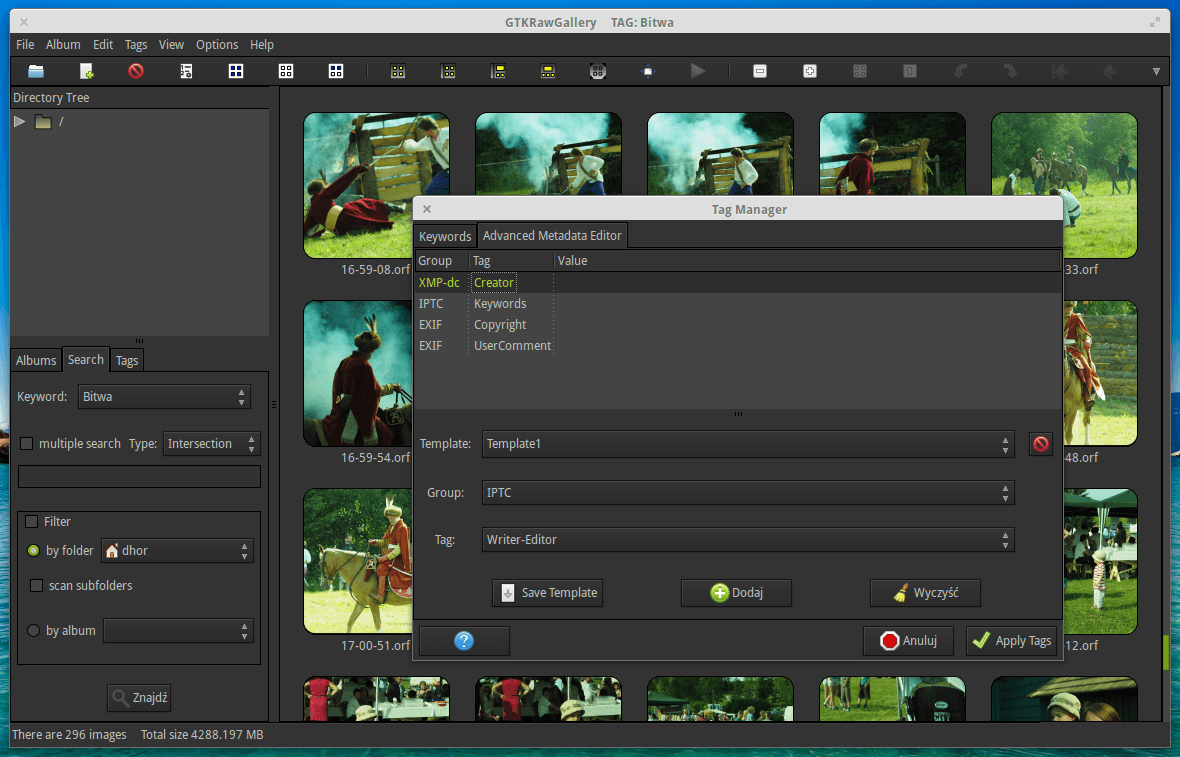Click the grey fullscreen view toolbar icon
Image resolution: width=1180 pixels, height=757 pixels.
pyautogui.click(x=598, y=71)
